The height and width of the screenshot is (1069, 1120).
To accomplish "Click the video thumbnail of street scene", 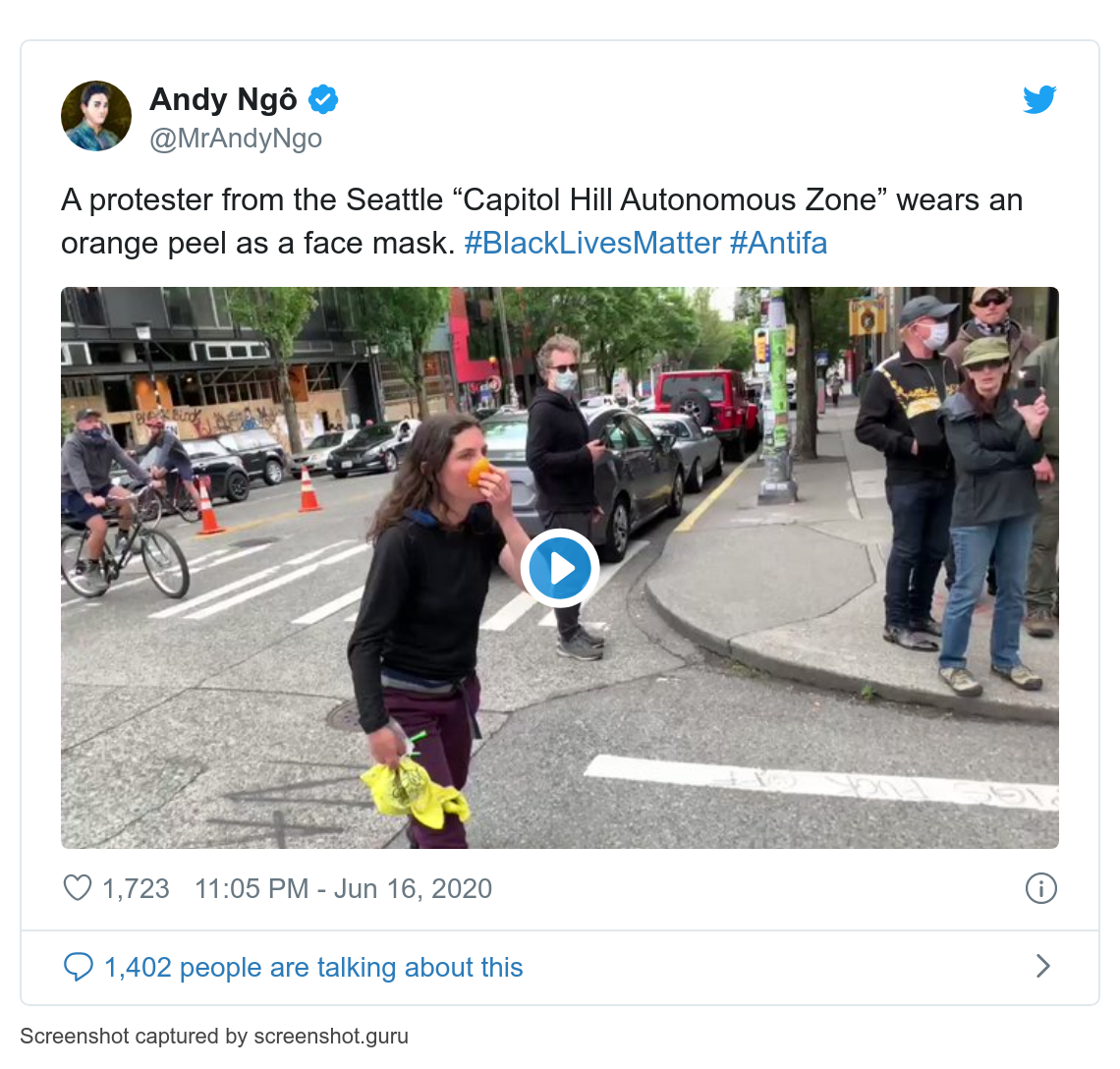I will [560, 568].
